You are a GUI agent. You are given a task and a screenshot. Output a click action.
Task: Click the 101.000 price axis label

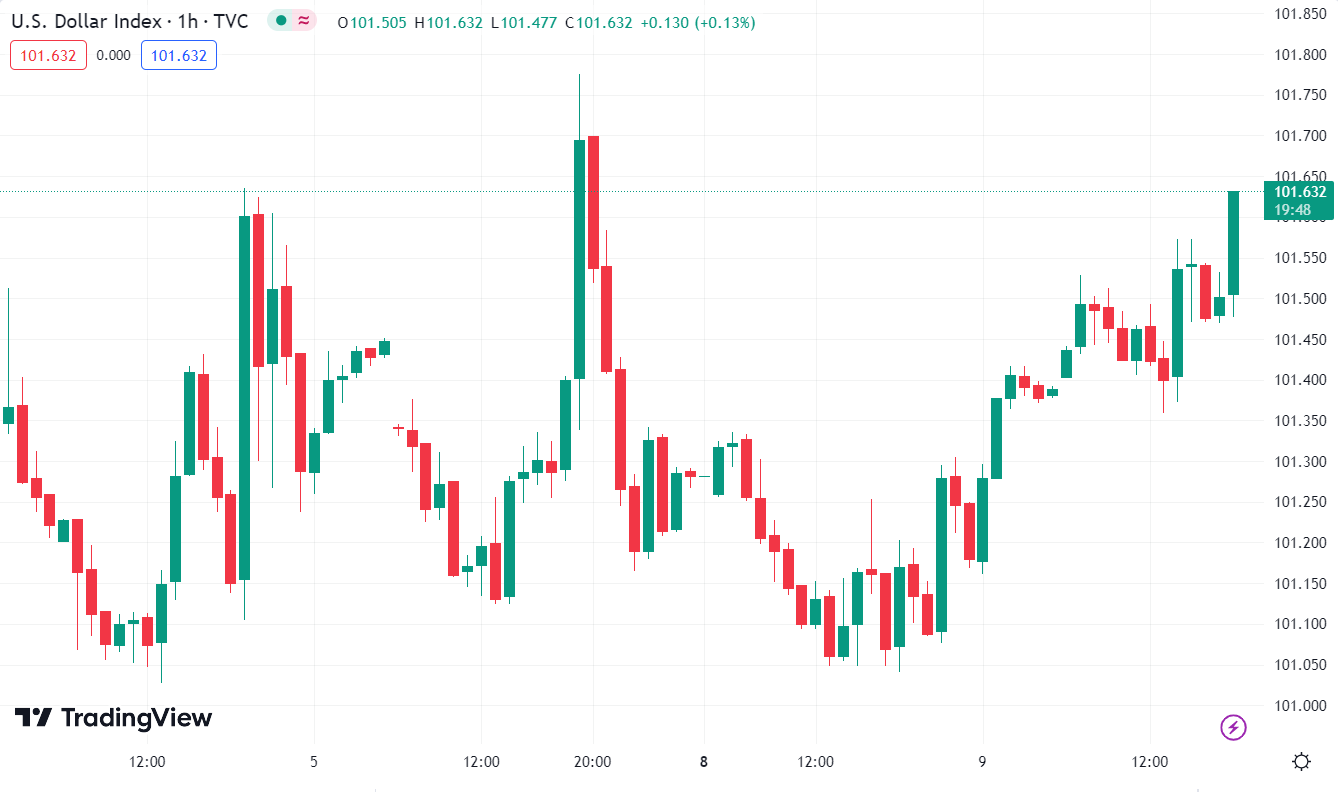pyautogui.click(x=1299, y=706)
